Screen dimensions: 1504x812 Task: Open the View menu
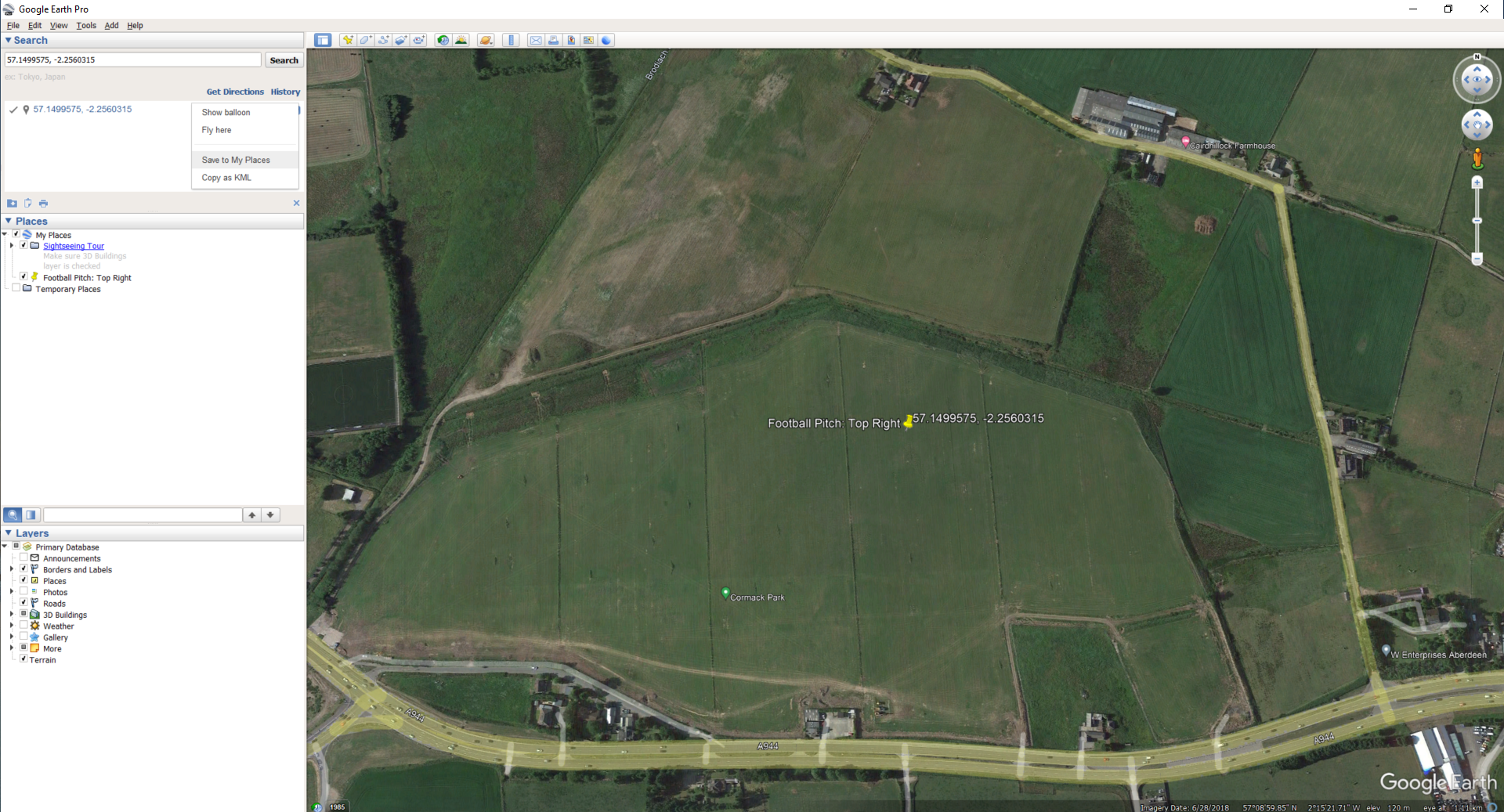[x=59, y=25]
